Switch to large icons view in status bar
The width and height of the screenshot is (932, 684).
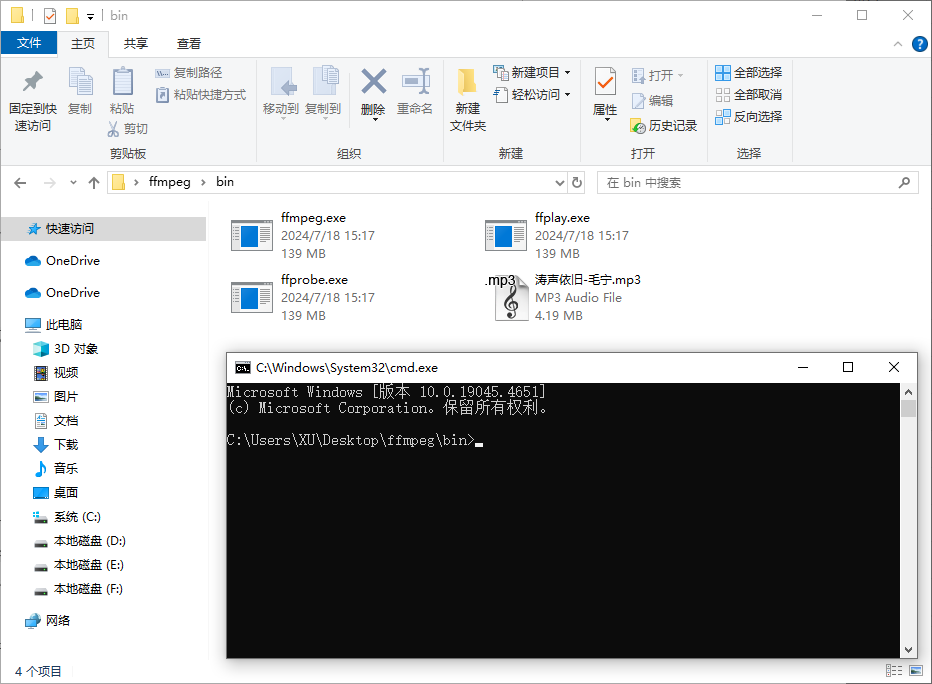(915, 671)
